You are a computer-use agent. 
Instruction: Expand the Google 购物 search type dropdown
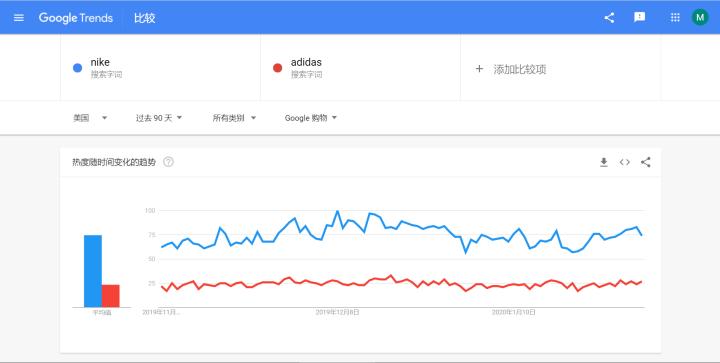click(311, 118)
